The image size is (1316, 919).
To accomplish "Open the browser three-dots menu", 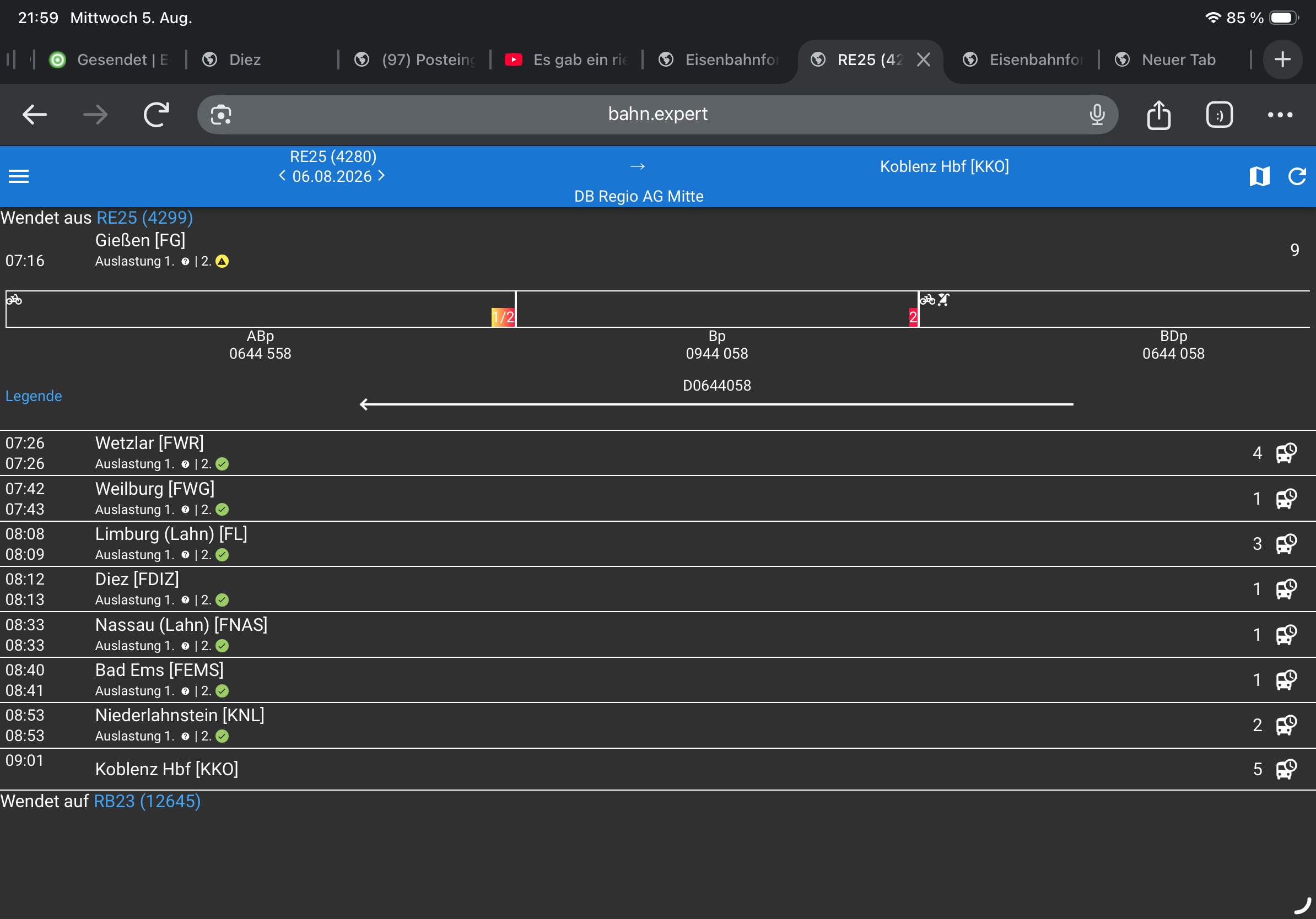I will click(1280, 115).
